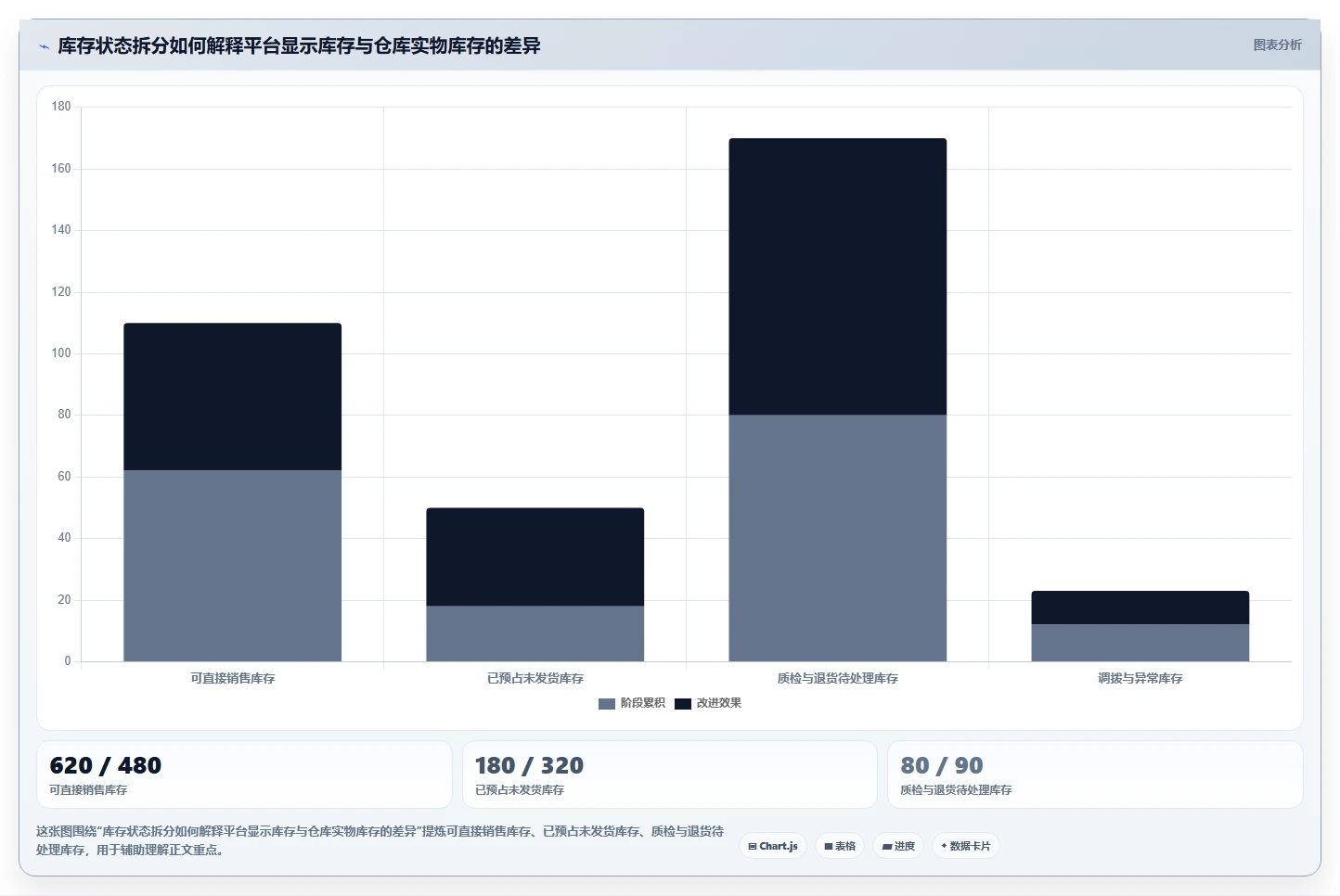Click the dark segment of 调拨与异常库存 bar
Image resolution: width=1340 pixels, height=896 pixels.
(x=1140, y=608)
